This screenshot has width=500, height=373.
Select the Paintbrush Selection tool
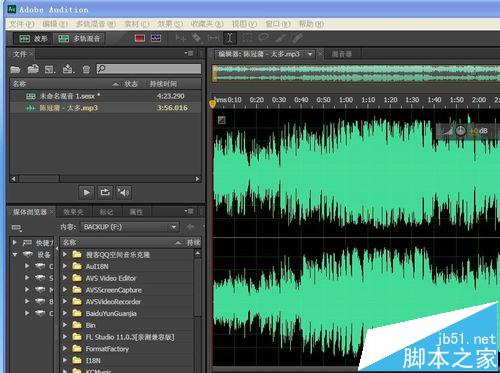(281, 38)
